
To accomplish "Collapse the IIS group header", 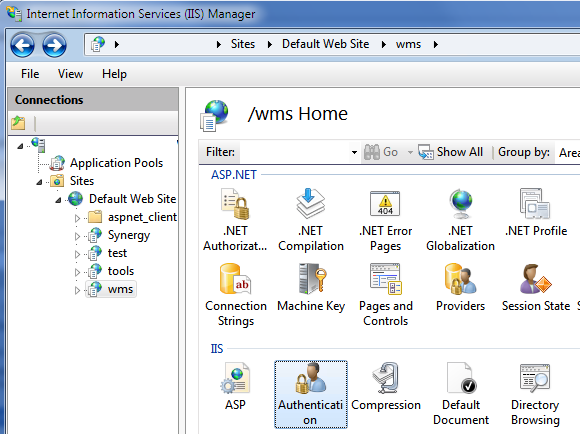I will click(x=217, y=349).
